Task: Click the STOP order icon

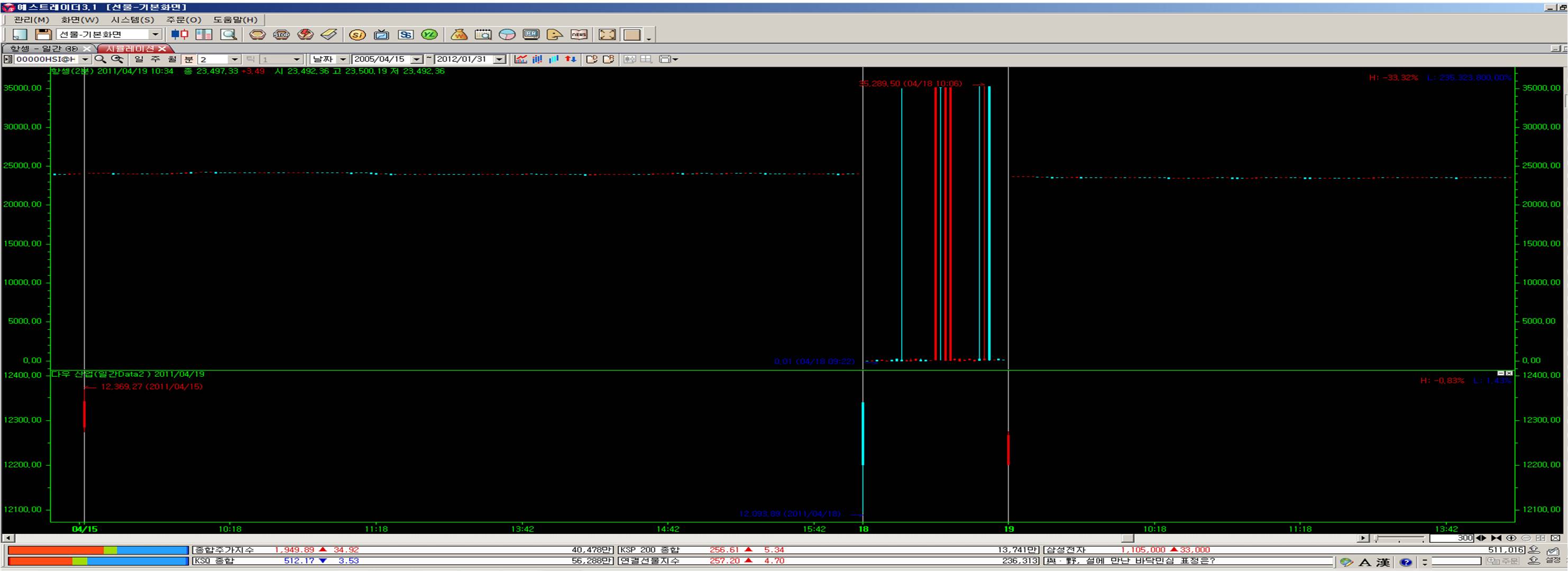Action: coord(281,35)
